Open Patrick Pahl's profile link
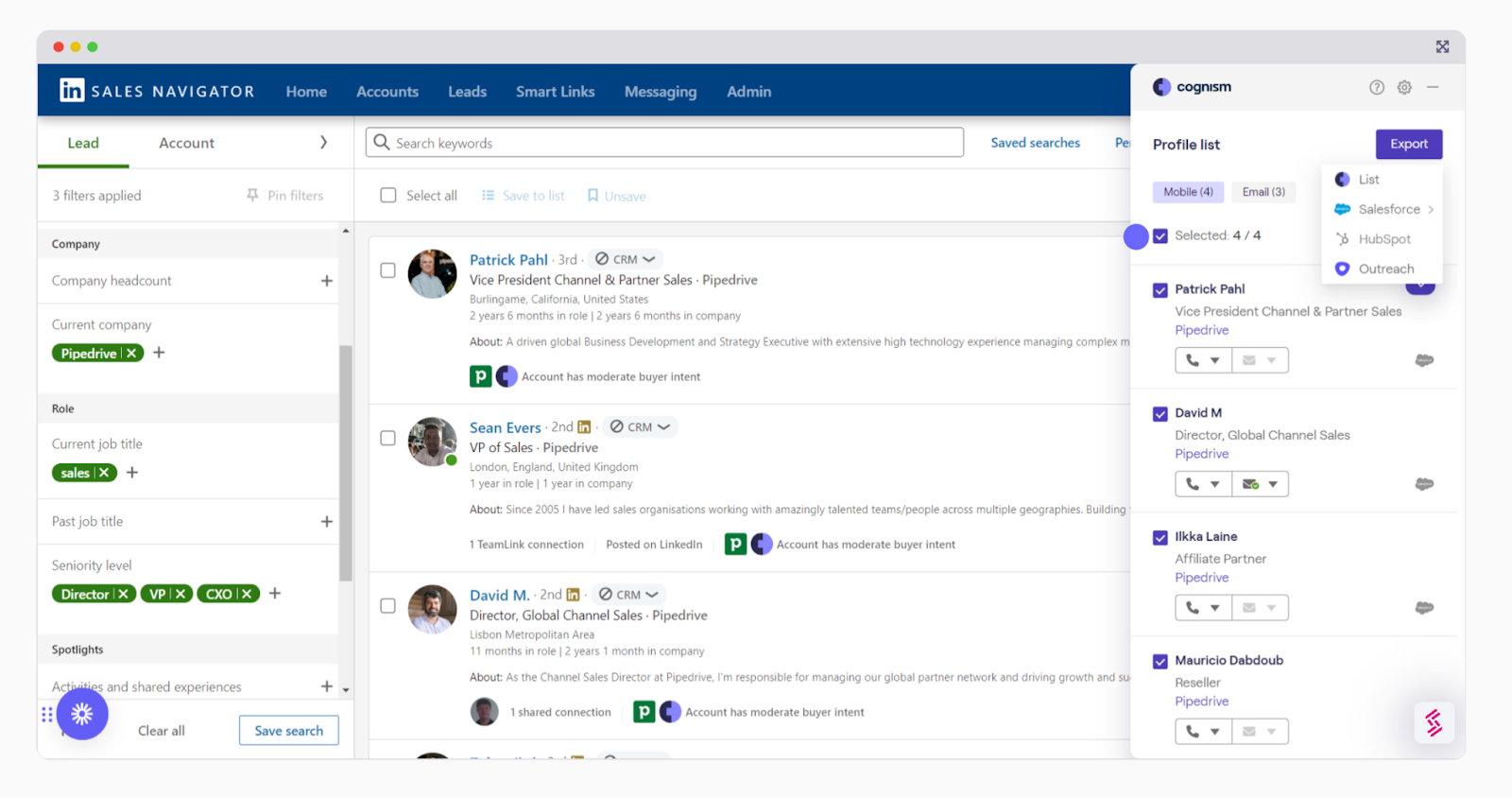 click(508, 259)
